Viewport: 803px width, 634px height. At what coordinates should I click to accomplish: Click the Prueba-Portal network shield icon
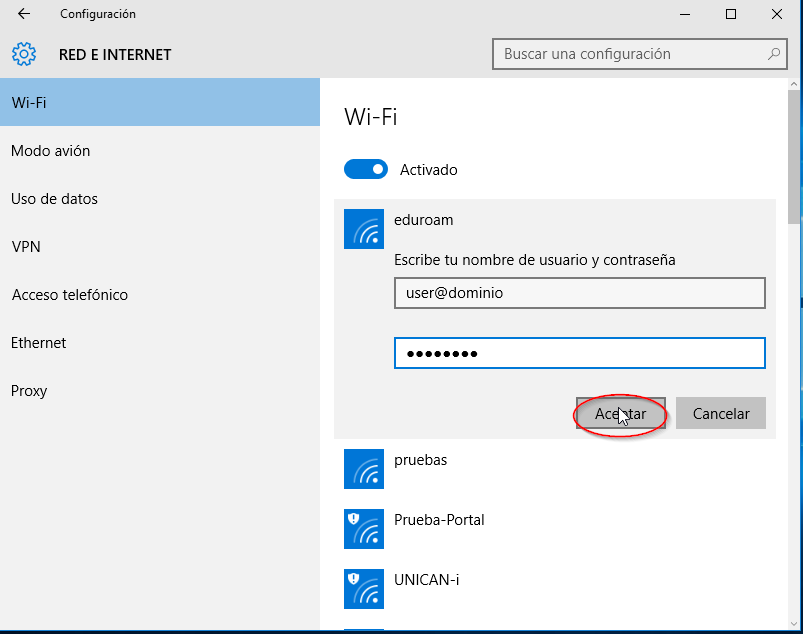pyautogui.click(x=364, y=529)
